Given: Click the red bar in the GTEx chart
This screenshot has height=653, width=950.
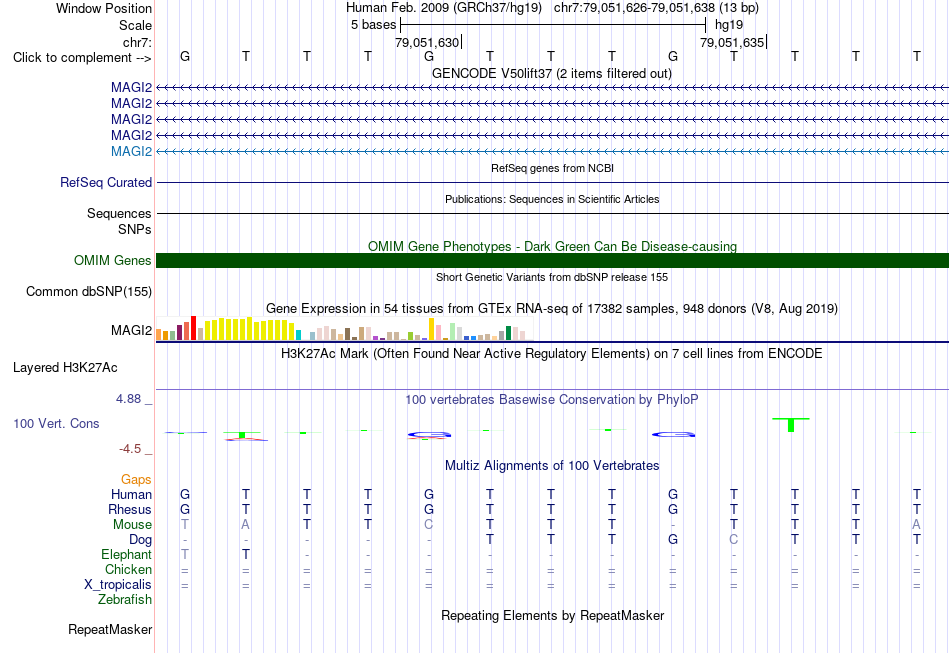Looking at the screenshot, I should pos(193,328).
